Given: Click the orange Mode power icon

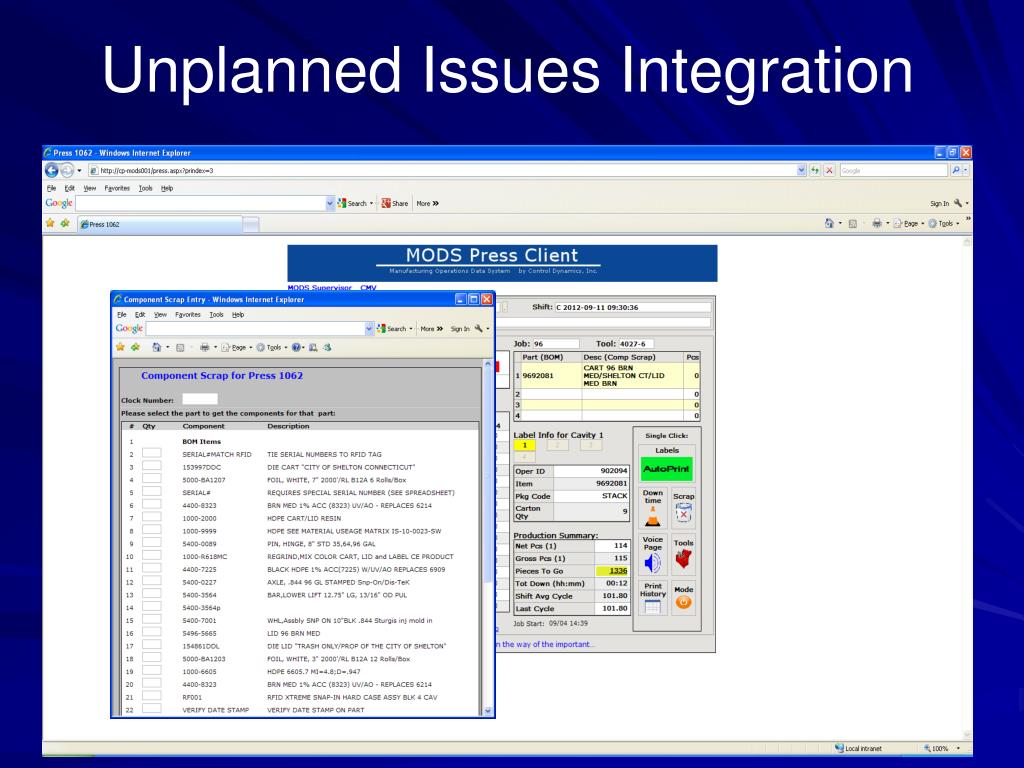Looking at the screenshot, I should click(x=683, y=603).
